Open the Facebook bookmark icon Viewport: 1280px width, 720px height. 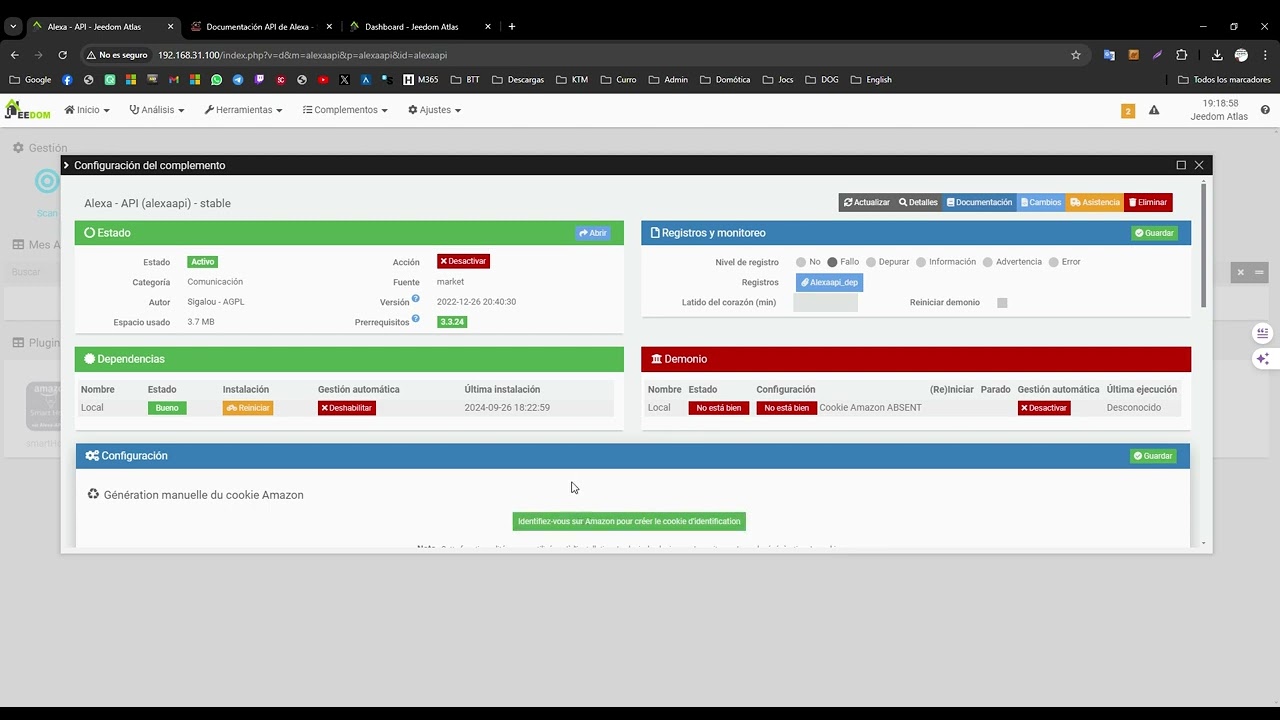pyautogui.click(x=67, y=80)
